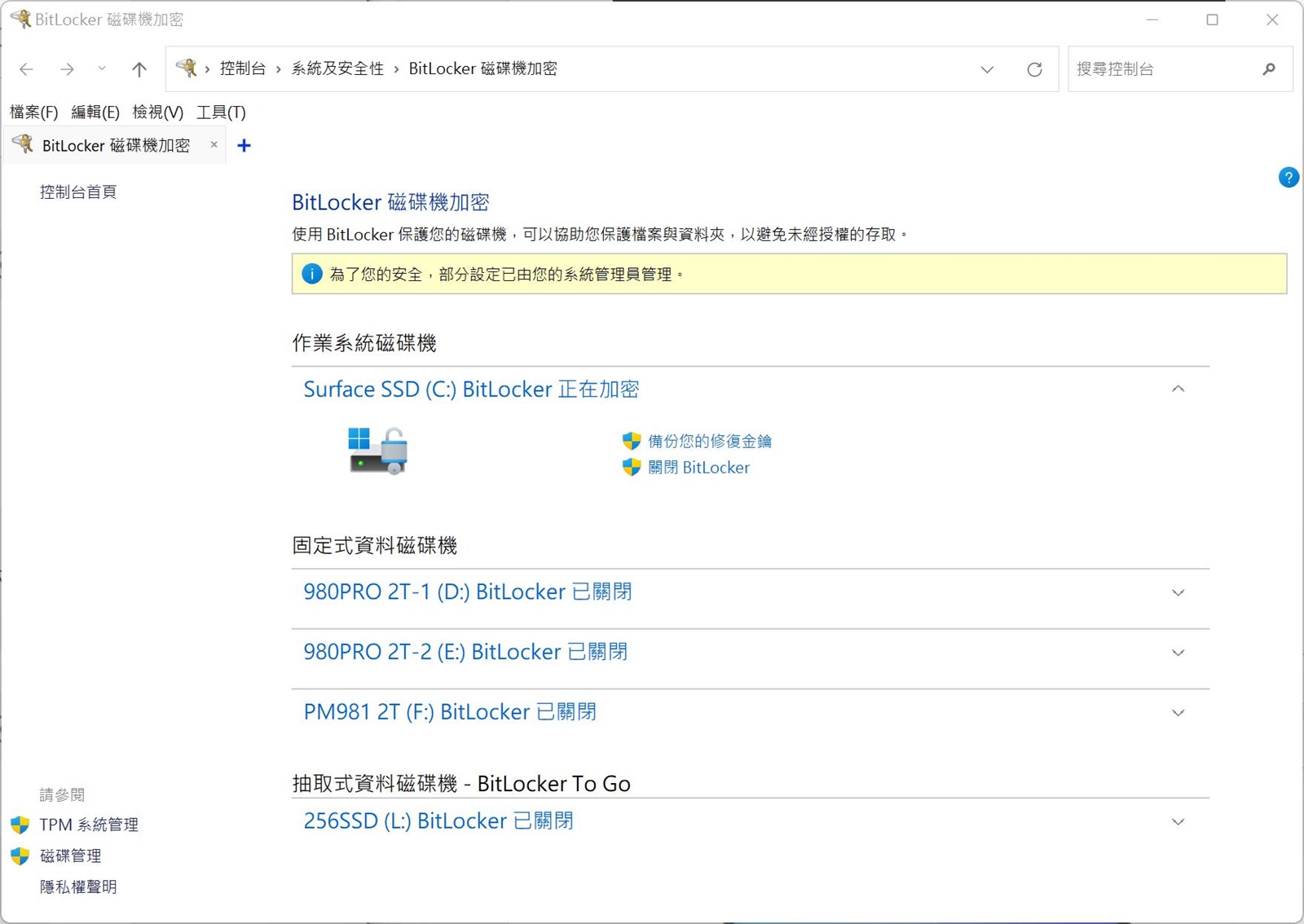The height and width of the screenshot is (924, 1304).
Task: Expand the 980PRO 2T-1 (D:) drive
Action: click(x=1178, y=592)
